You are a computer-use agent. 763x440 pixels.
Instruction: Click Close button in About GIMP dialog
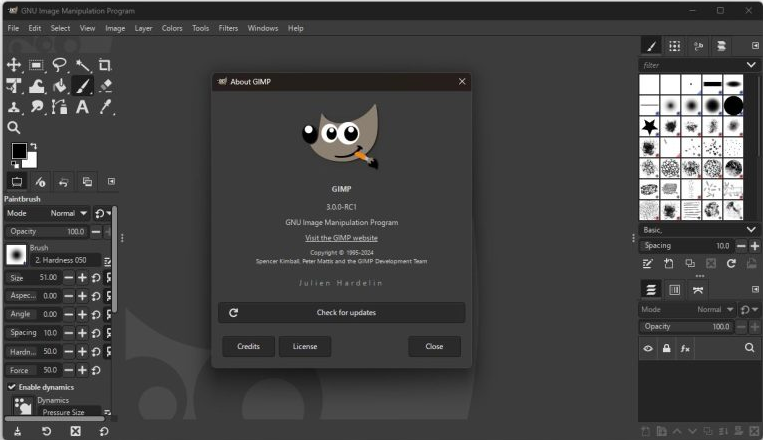pos(435,347)
